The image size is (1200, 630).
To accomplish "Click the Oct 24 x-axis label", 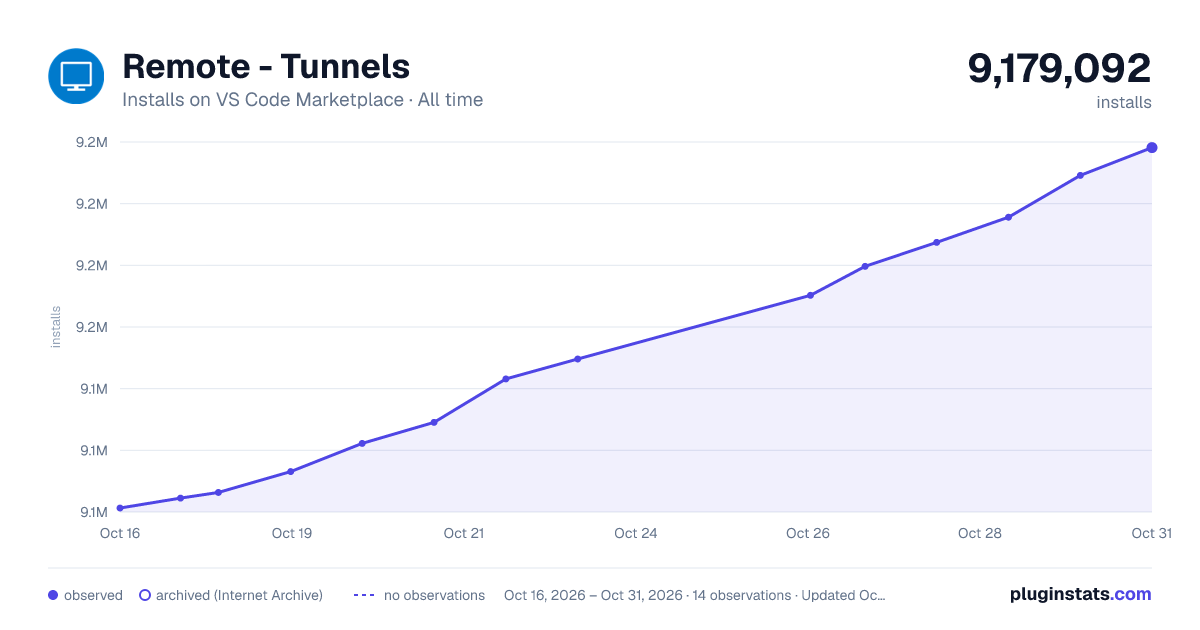I will coord(636,533).
